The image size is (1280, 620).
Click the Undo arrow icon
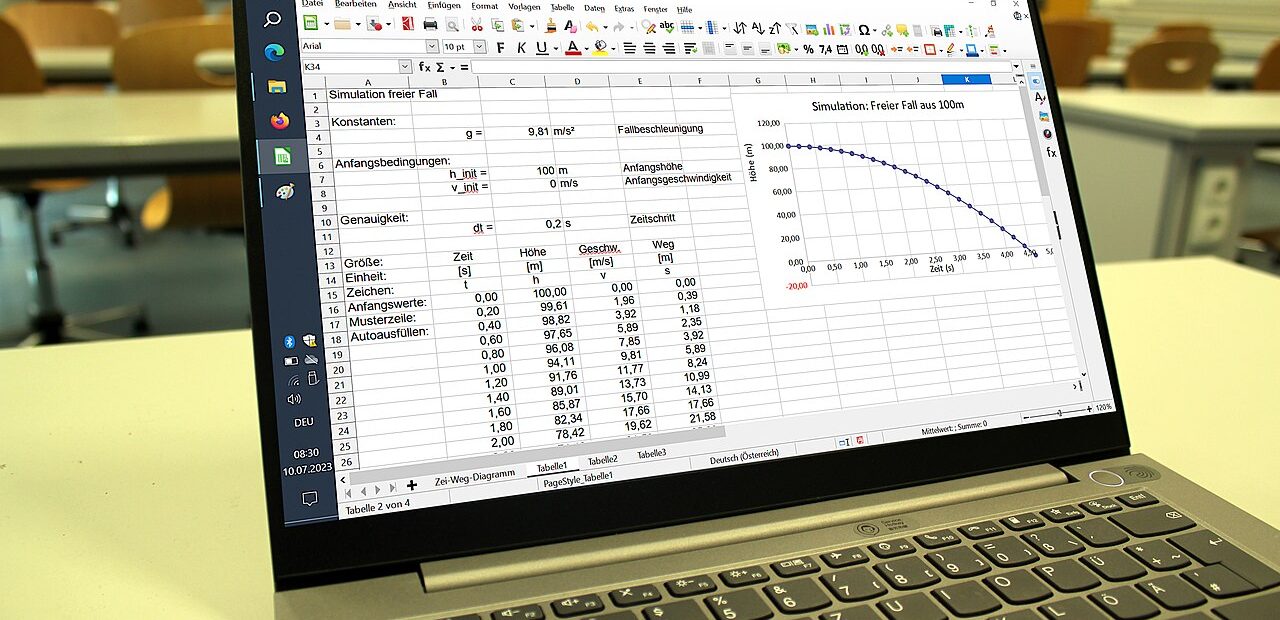(592, 26)
